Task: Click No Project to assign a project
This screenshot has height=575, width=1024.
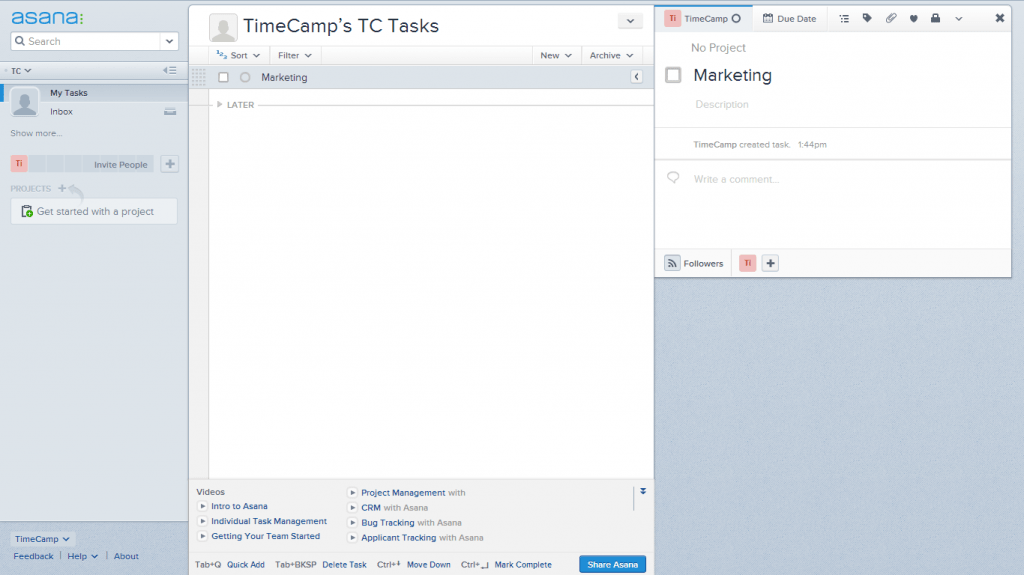Action: [718, 48]
